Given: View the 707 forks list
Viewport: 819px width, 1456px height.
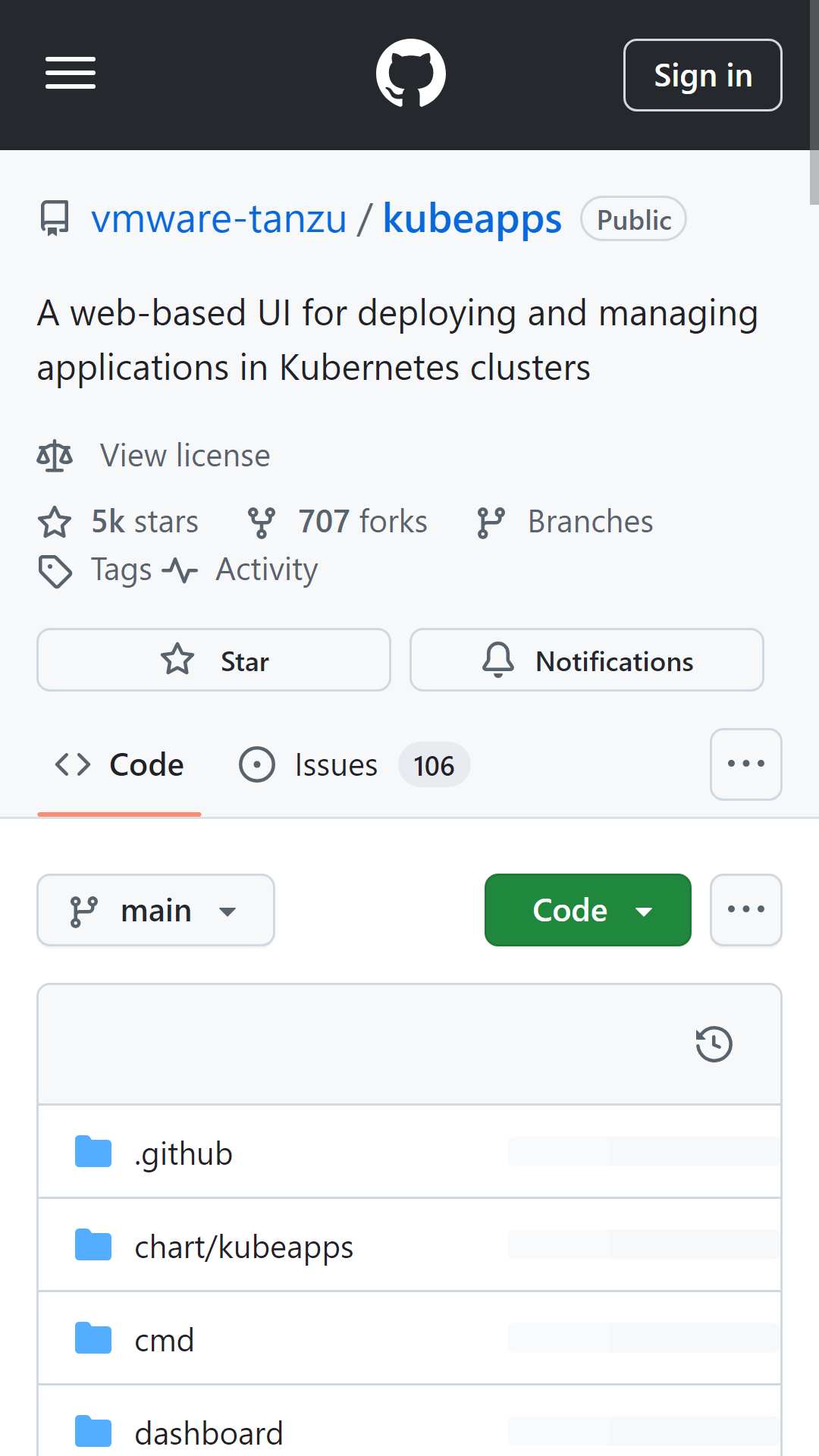Looking at the screenshot, I should 363,522.
